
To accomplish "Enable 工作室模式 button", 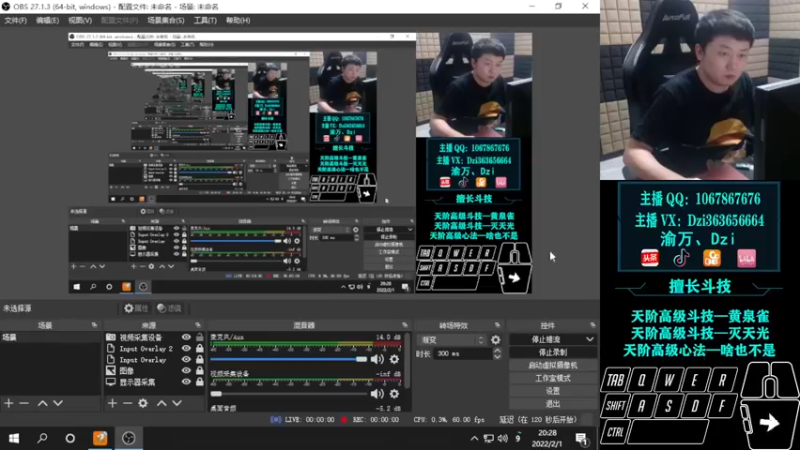I will pyautogui.click(x=553, y=378).
